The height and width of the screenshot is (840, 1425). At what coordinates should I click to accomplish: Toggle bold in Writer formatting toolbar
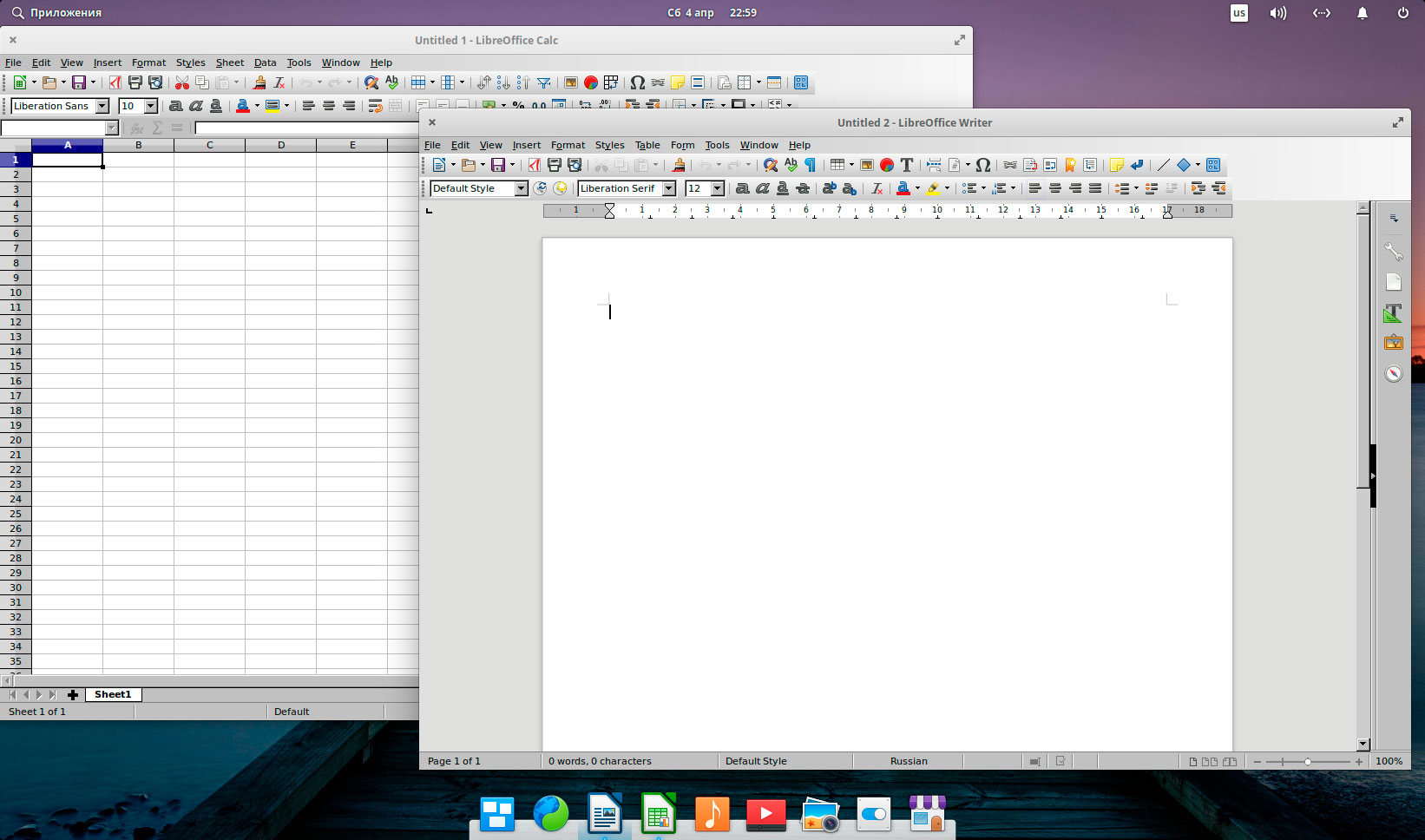[742, 188]
